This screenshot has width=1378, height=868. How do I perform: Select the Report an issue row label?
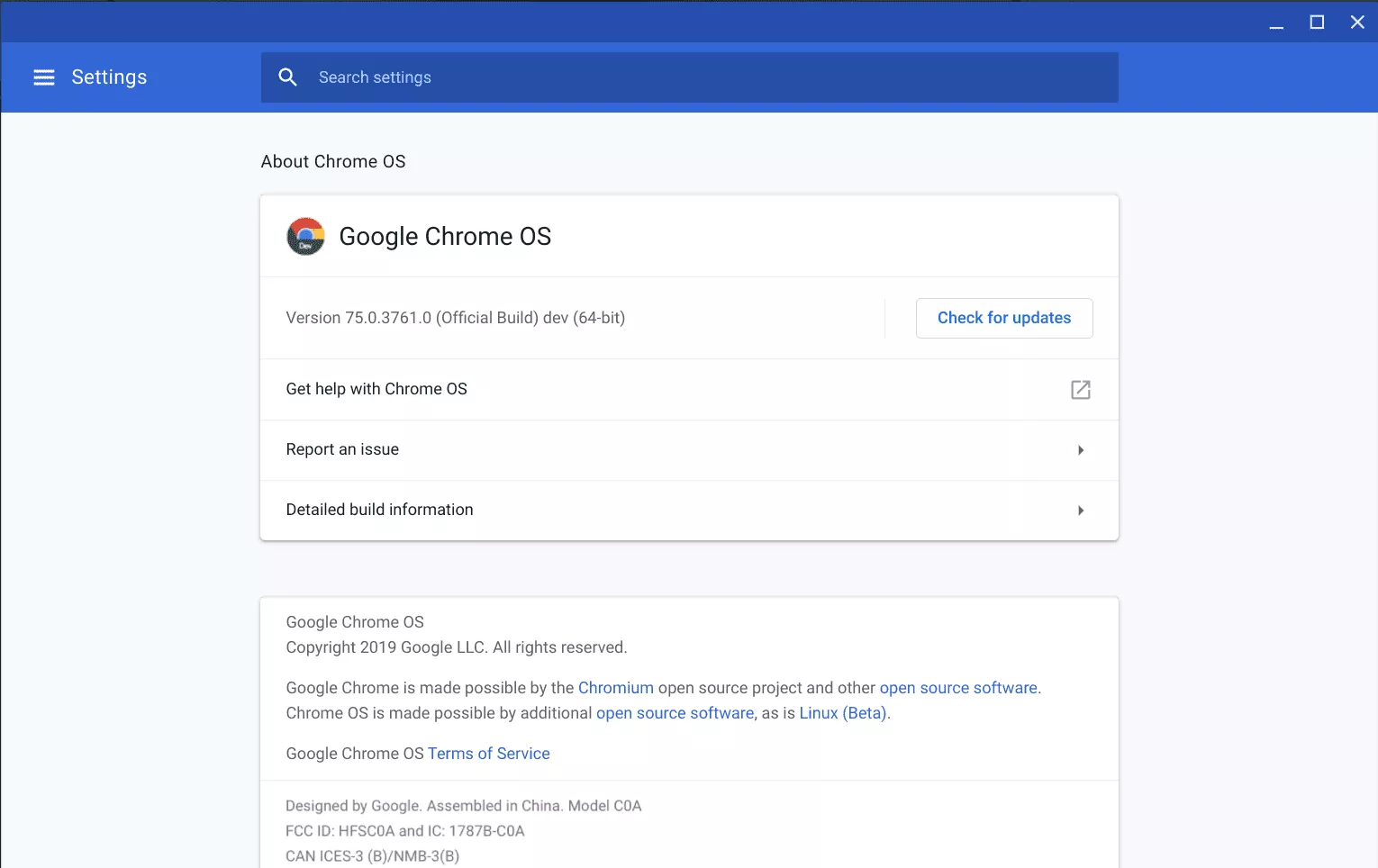(342, 449)
